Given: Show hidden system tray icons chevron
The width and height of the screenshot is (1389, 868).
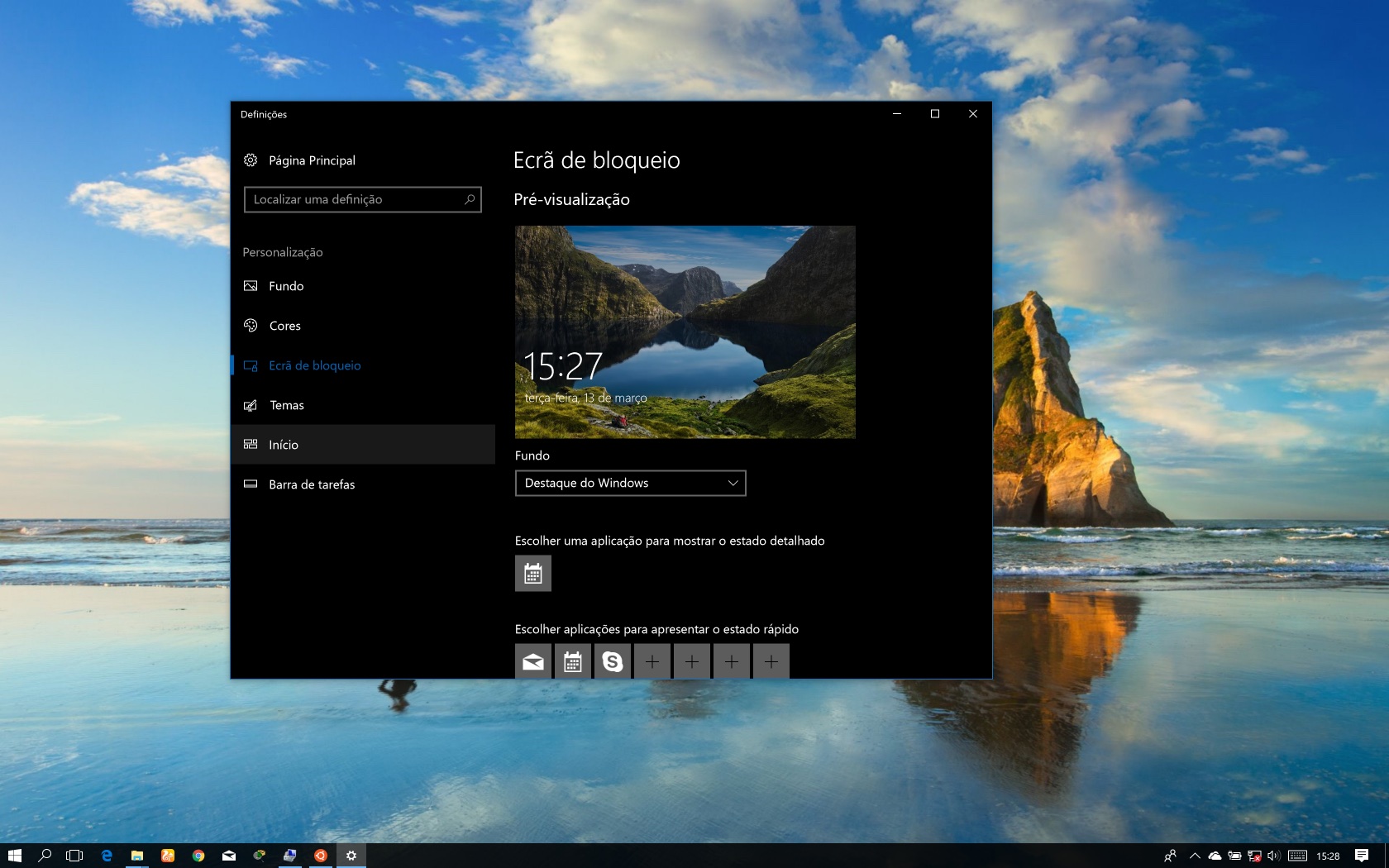Looking at the screenshot, I should [x=1195, y=856].
